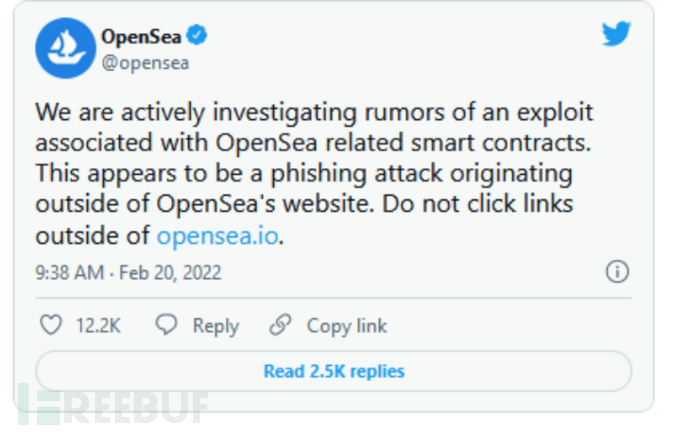The width and height of the screenshot is (690, 432).
Task: Click the 12.2K likes count
Action: pos(98,326)
